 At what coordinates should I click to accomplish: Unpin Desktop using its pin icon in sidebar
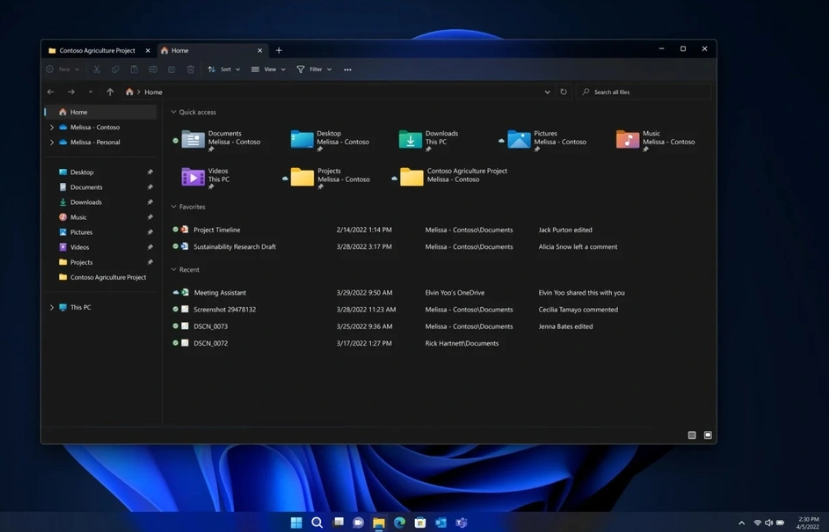tap(150, 172)
